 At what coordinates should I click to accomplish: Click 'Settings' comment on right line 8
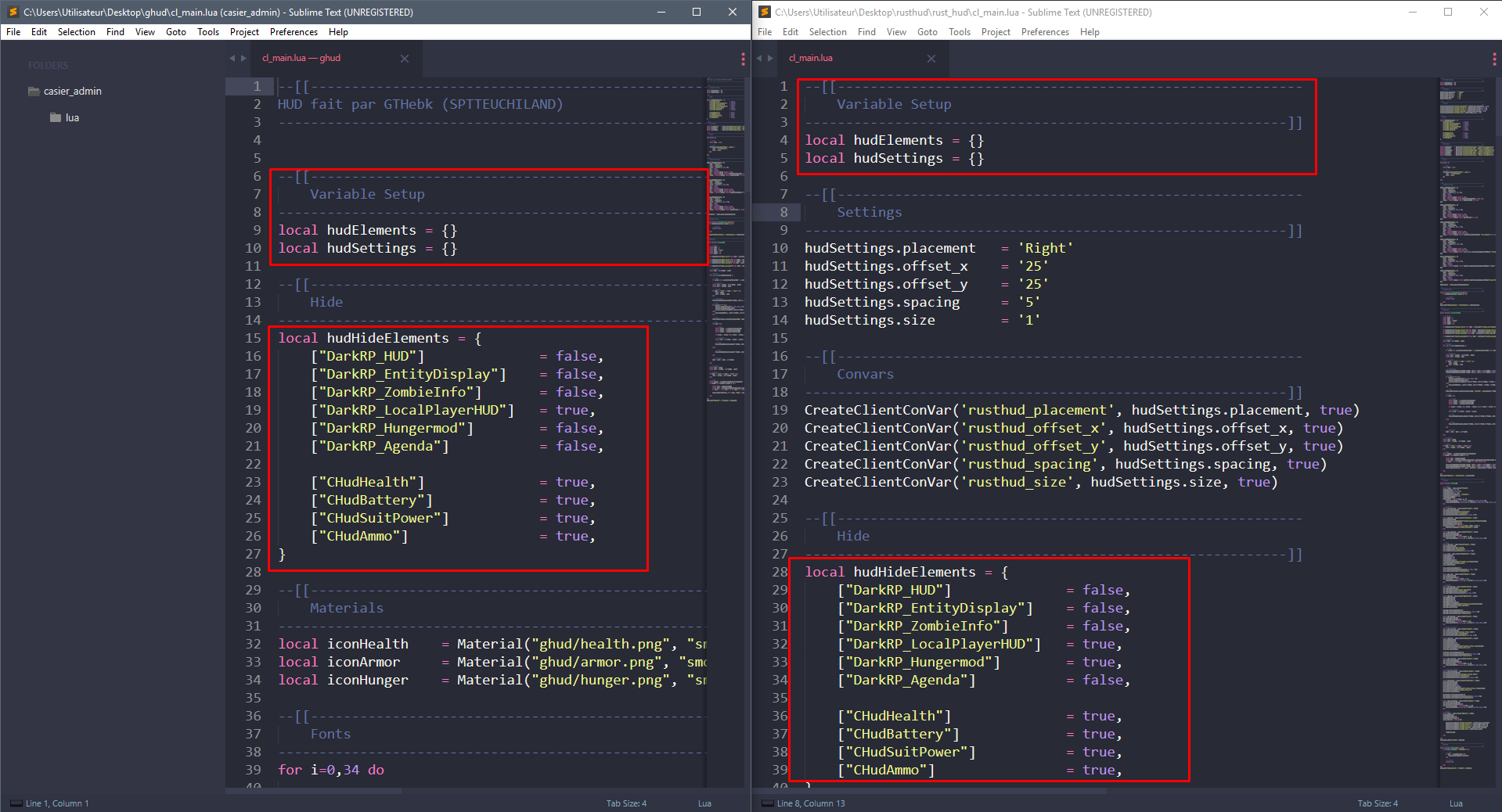(x=869, y=212)
